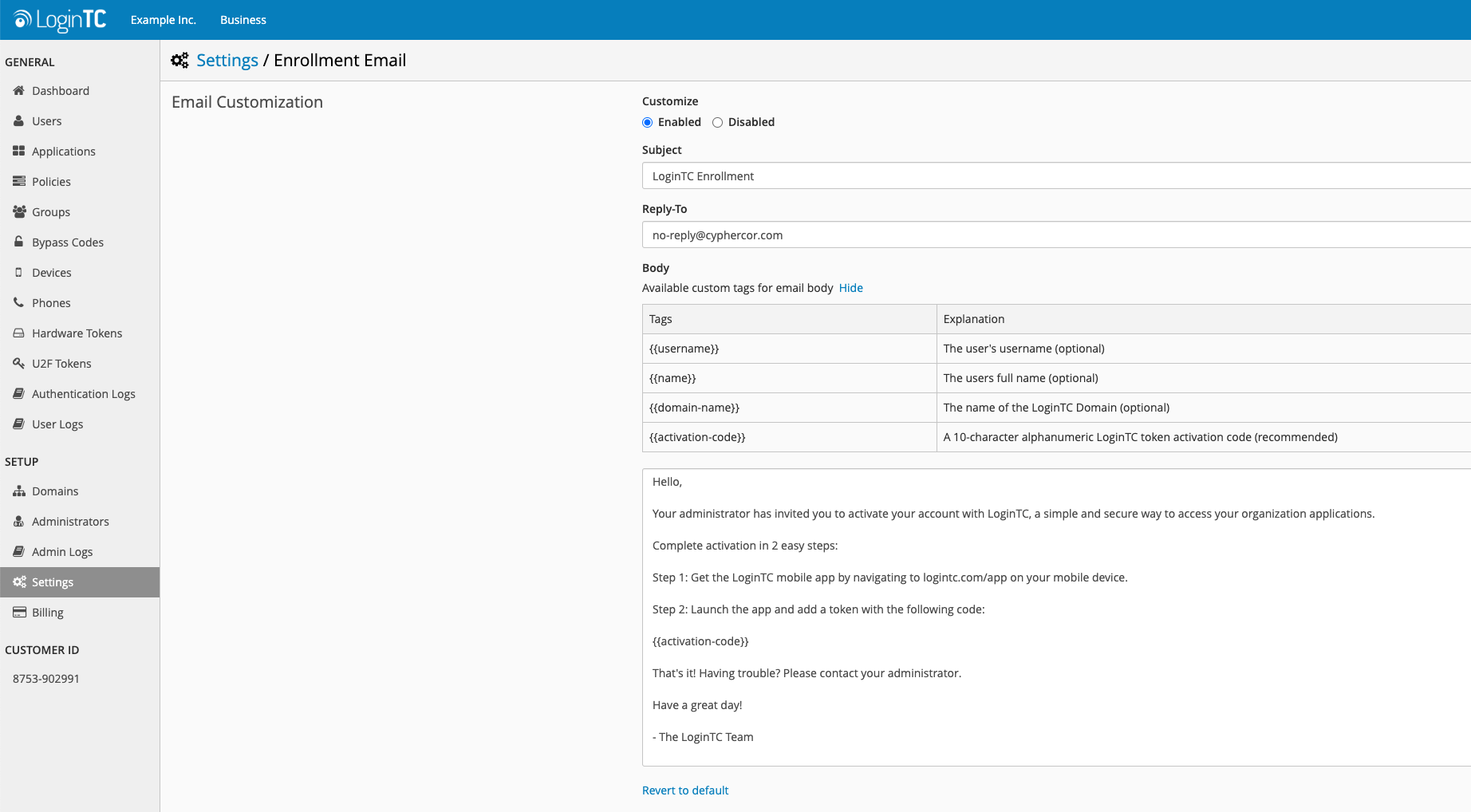Viewport: 1471px width, 812px height.
Task: Open Policies in the sidebar
Action: pyautogui.click(x=80, y=182)
